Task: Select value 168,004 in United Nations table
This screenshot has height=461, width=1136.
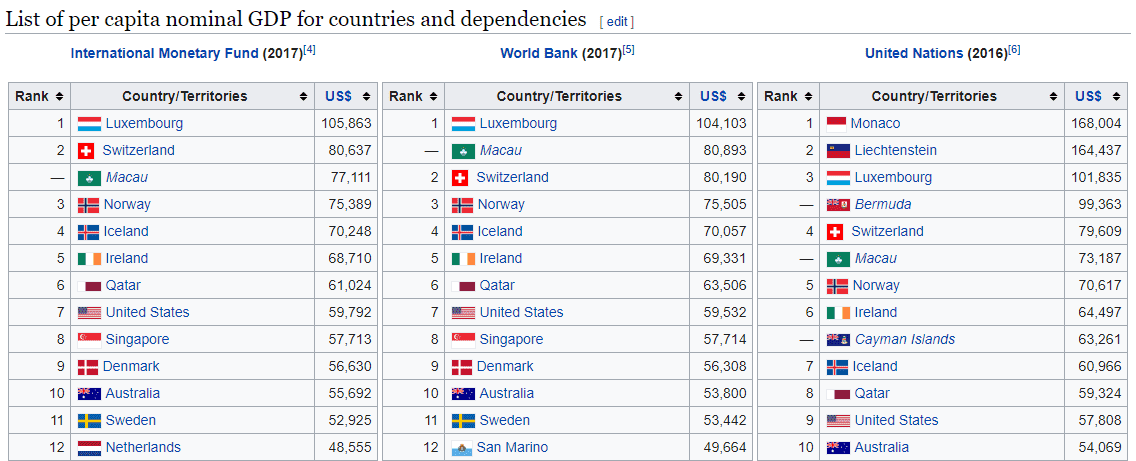Action: tap(1096, 124)
